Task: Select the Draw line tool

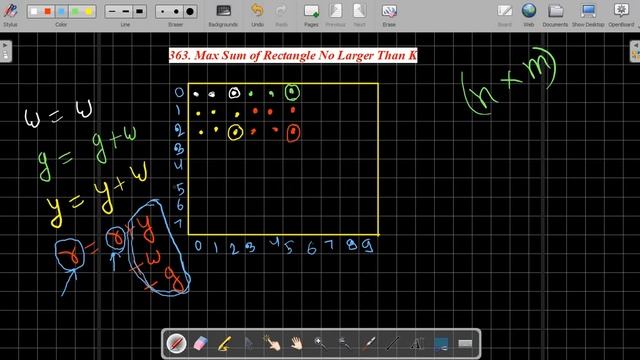Action: (x=393, y=344)
